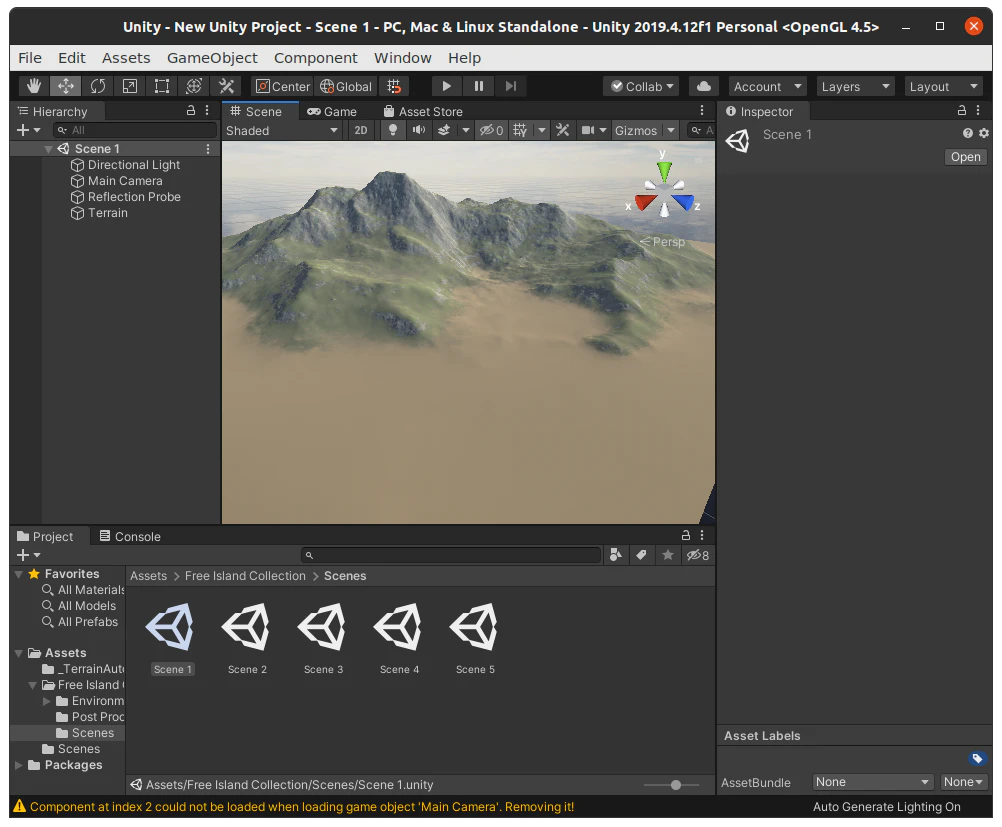Search assets by label tag icon

click(x=641, y=555)
